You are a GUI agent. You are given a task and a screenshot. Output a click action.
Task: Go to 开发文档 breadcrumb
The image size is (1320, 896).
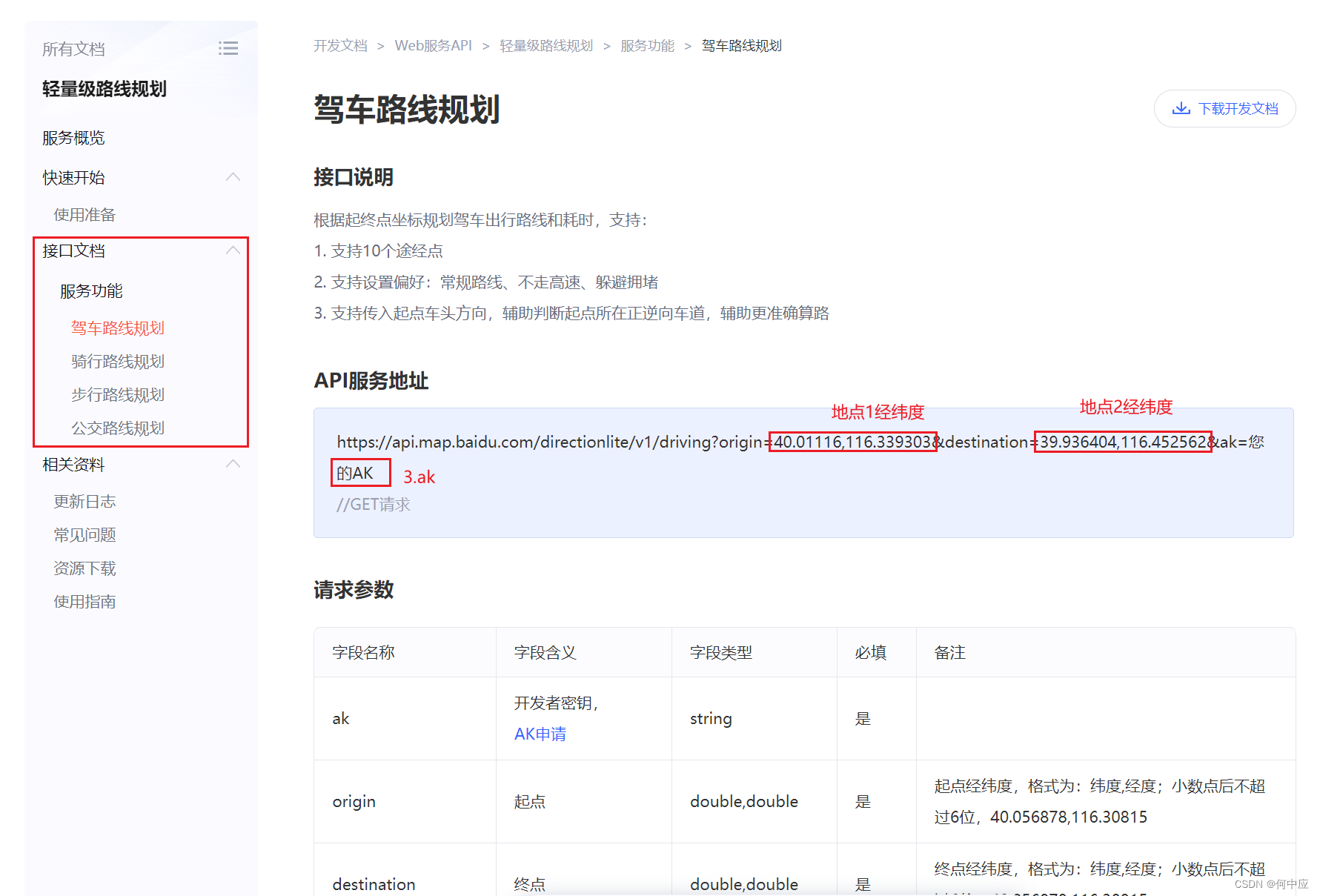(340, 46)
